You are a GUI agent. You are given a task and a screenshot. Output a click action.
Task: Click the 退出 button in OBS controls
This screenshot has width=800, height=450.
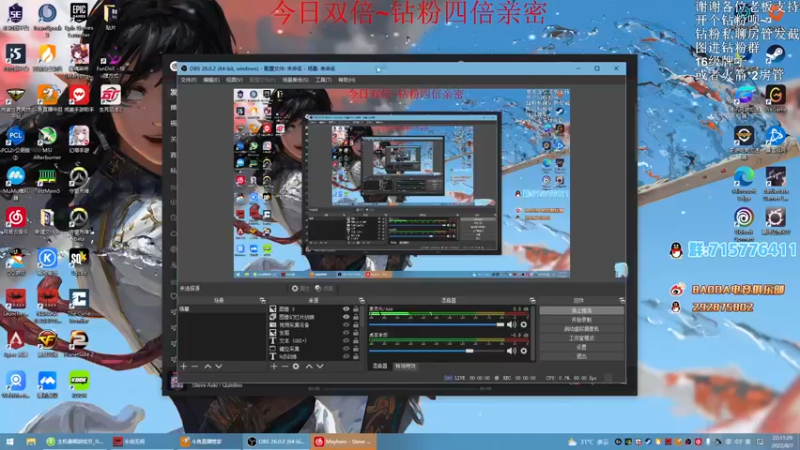[582, 356]
